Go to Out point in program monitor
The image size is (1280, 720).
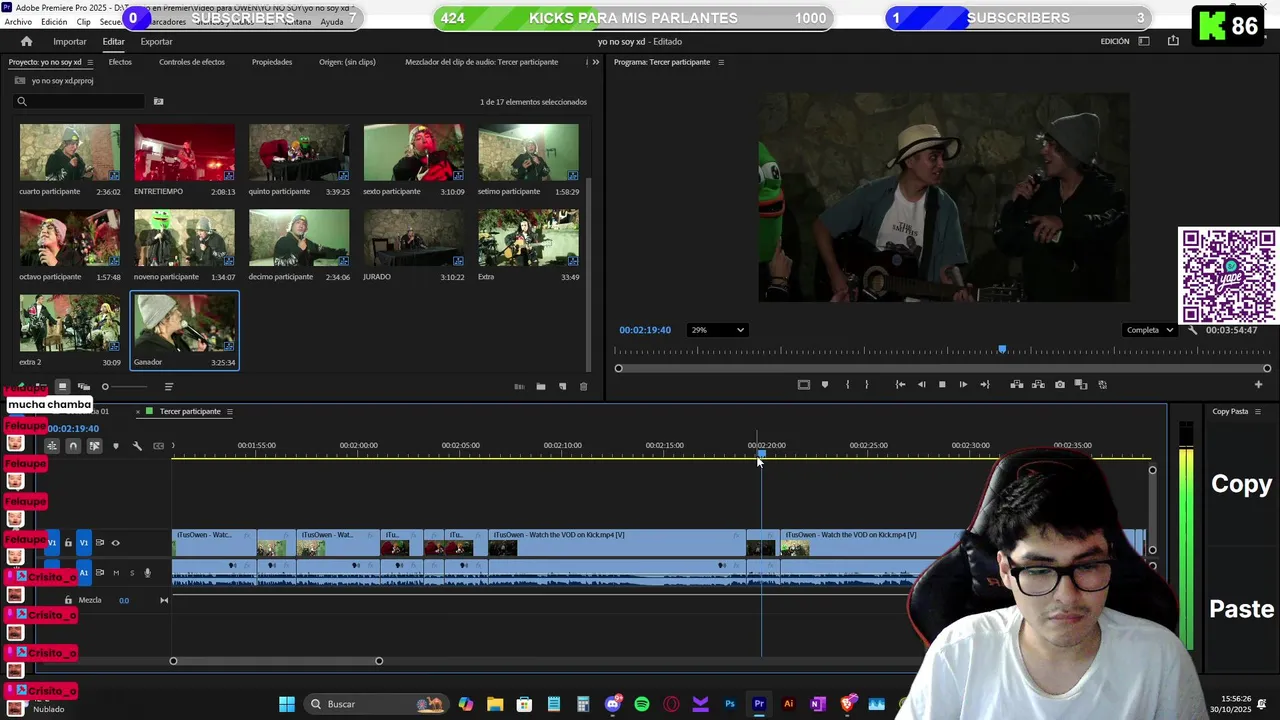985,385
